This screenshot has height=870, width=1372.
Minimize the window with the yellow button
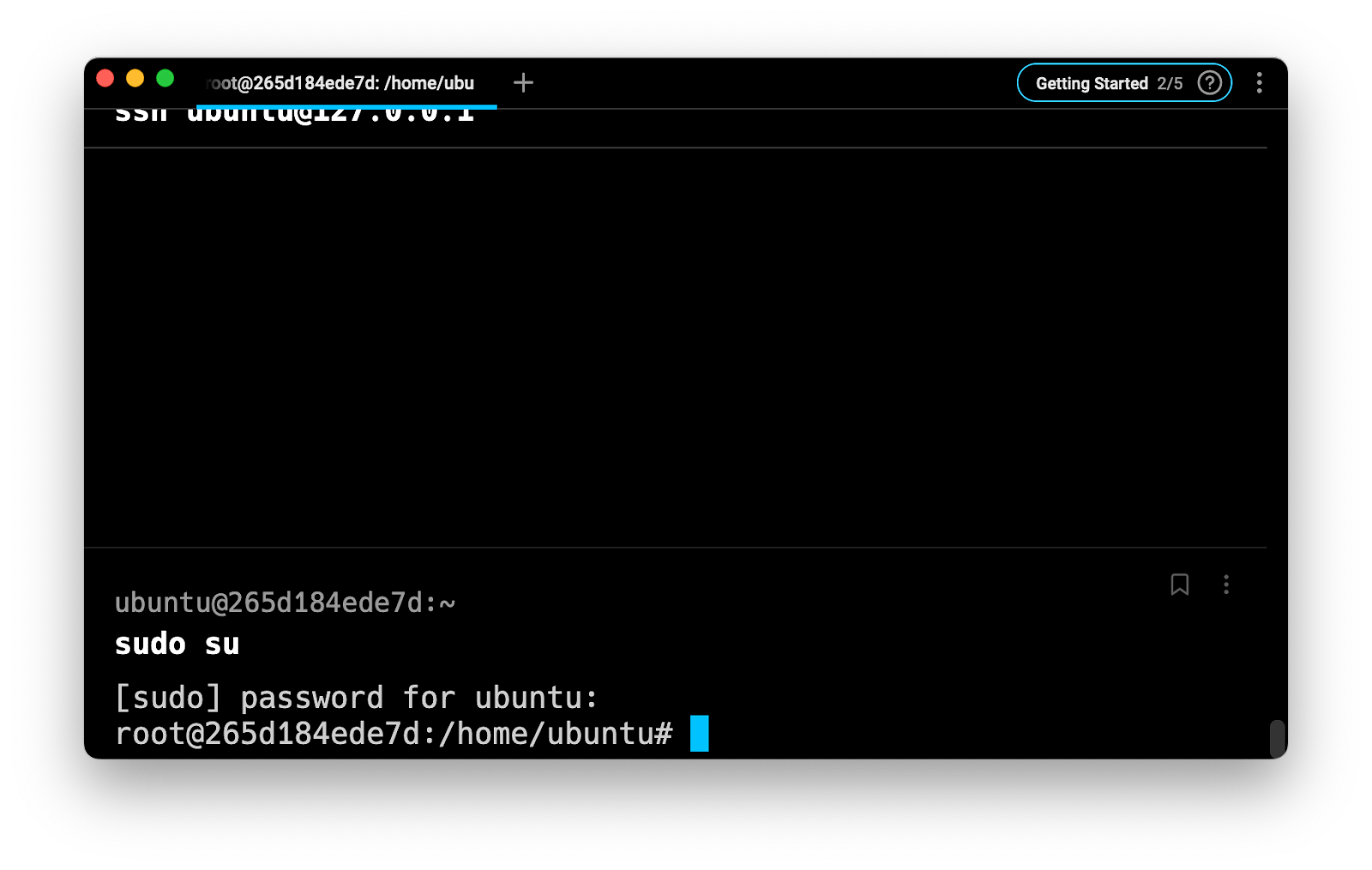pos(135,79)
